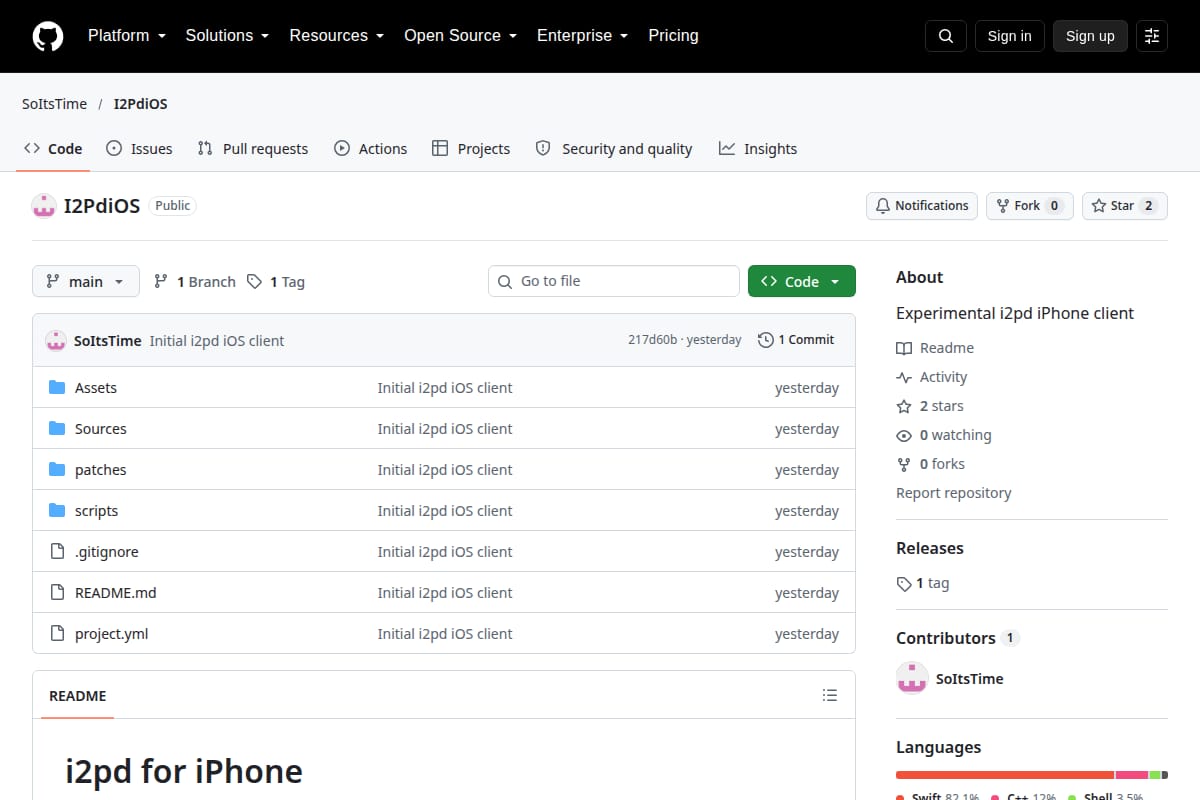
Task: Open the .gitignore file
Action: coord(107,552)
